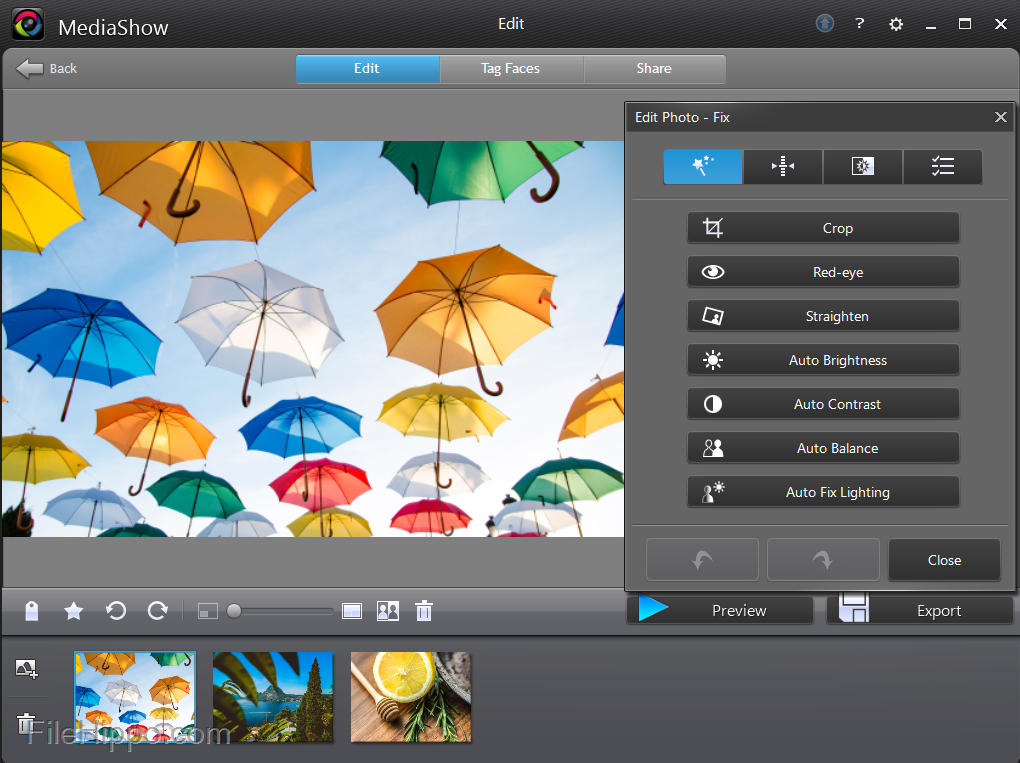The height and width of the screenshot is (763, 1020).
Task: Apply Auto Fix Lighting
Action: 823,492
